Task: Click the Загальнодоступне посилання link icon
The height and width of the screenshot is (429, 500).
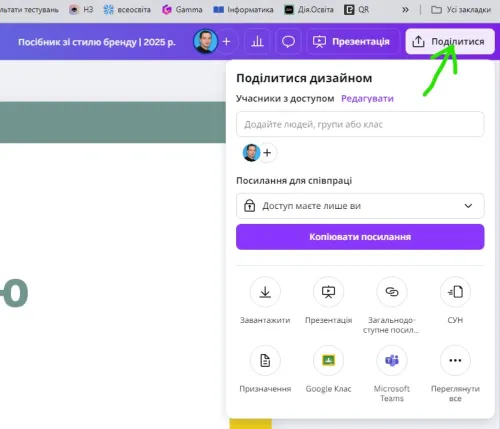Action: pos(392,292)
